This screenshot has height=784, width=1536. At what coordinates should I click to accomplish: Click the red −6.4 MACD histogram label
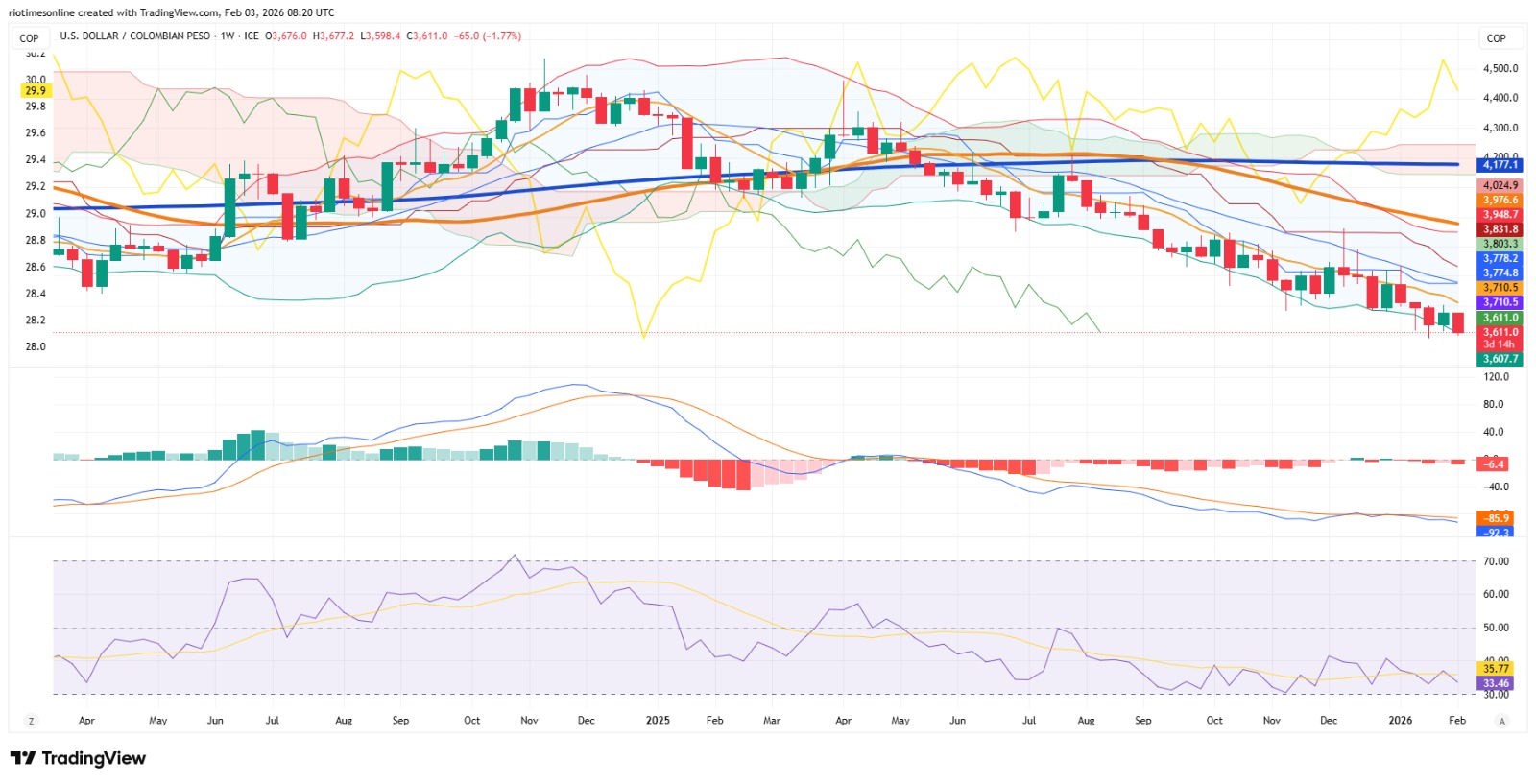click(x=1494, y=464)
